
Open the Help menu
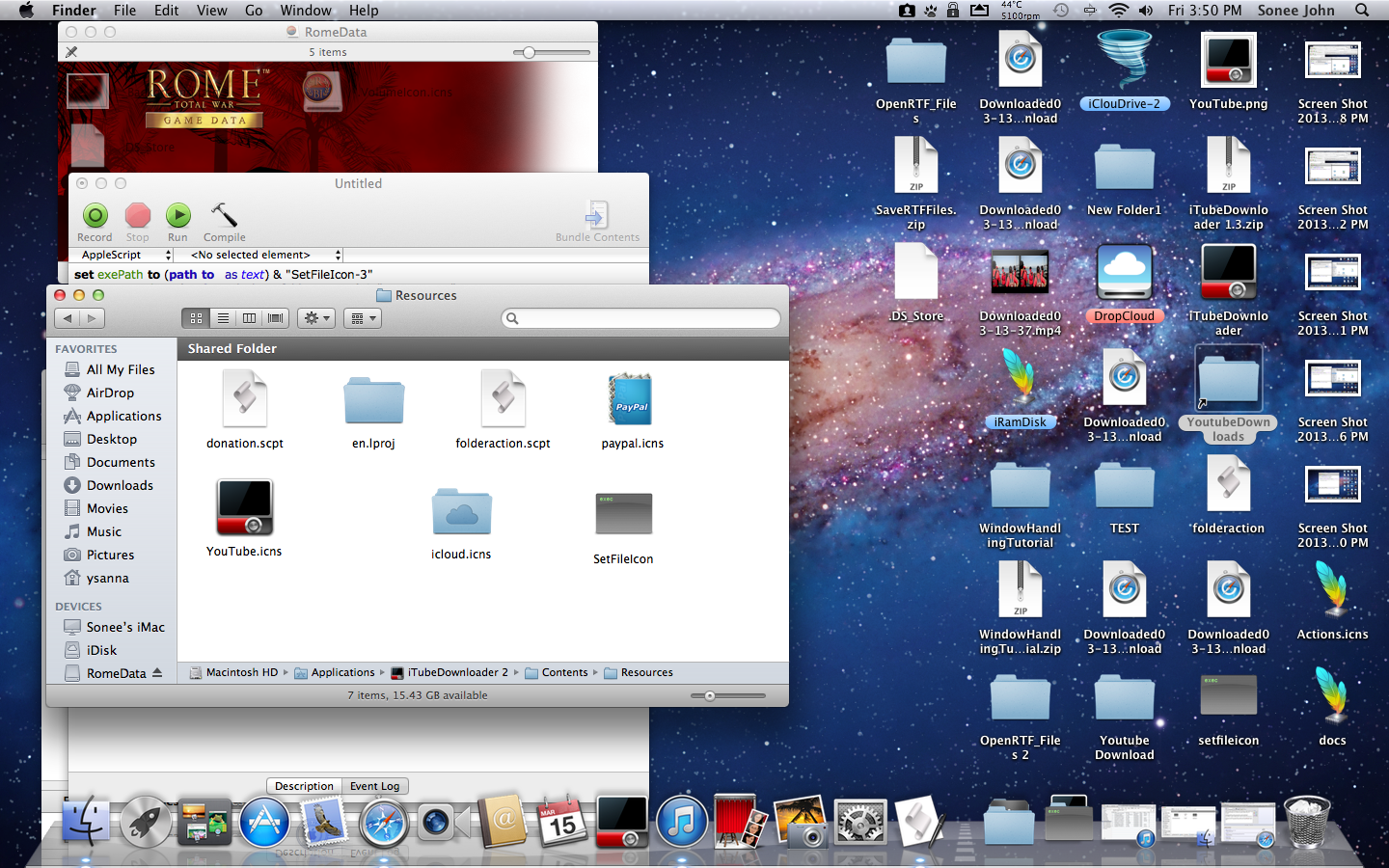tap(364, 10)
